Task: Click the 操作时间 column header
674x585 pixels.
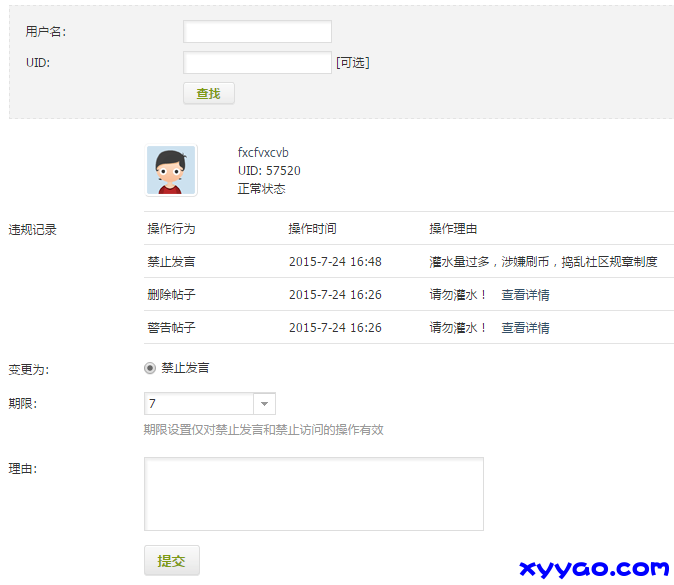Action: point(312,229)
